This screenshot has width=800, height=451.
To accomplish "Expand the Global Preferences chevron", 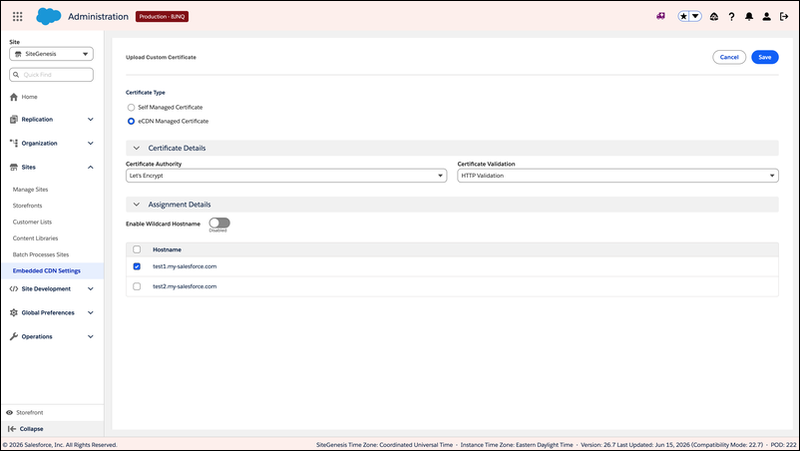I will pos(90,313).
